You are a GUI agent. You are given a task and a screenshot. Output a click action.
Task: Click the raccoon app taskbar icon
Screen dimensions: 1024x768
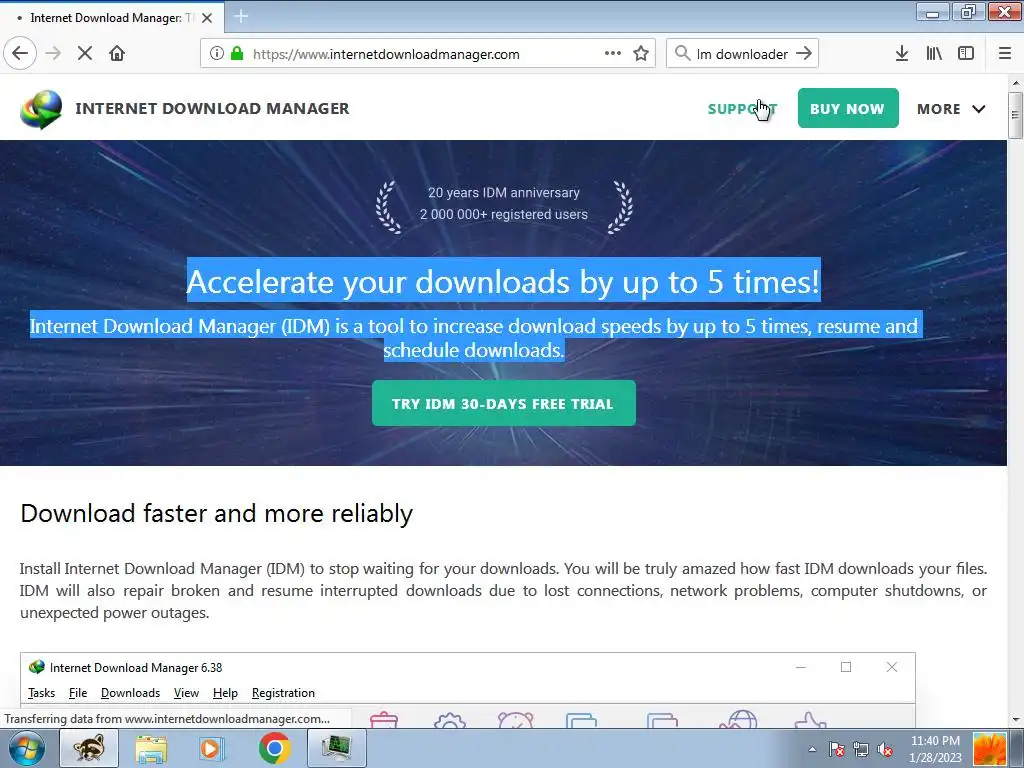click(89, 748)
